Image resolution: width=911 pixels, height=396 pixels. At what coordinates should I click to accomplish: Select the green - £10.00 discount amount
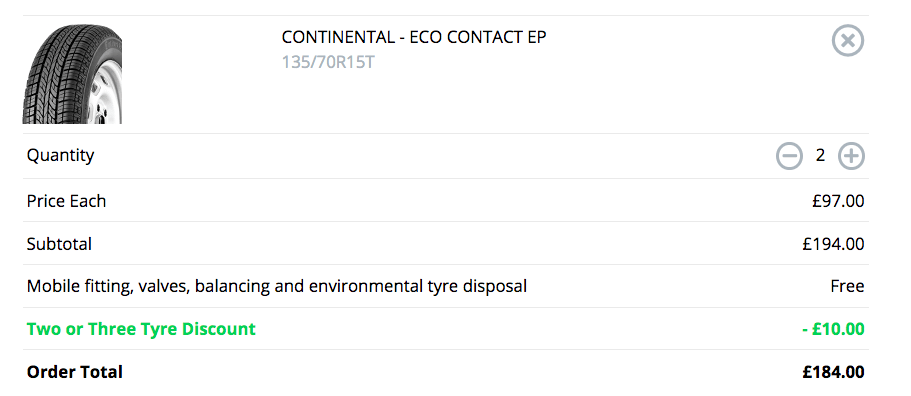point(833,329)
